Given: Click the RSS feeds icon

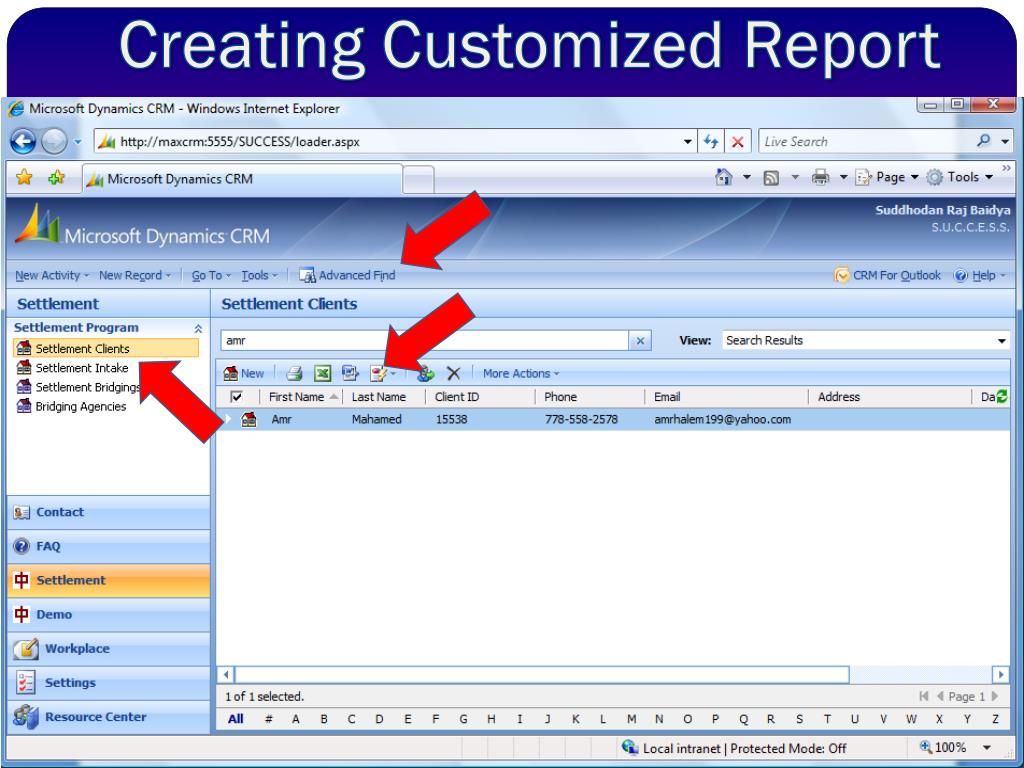Looking at the screenshot, I should pos(771,178).
